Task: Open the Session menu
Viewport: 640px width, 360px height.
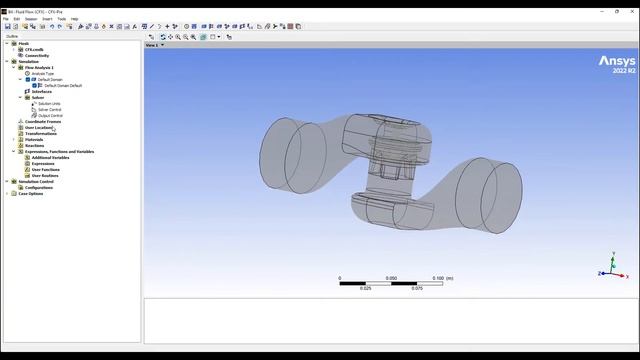Action: [x=31, y=19]
